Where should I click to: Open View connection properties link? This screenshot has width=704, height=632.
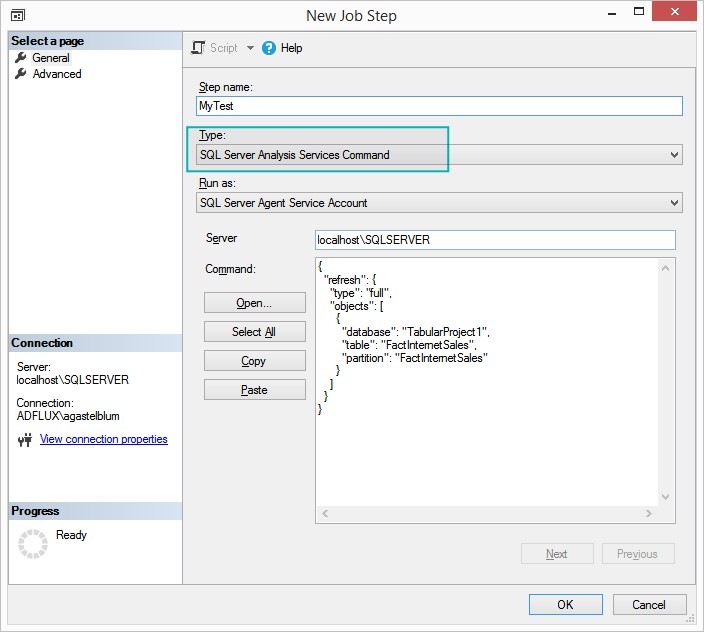coord(104,439)
